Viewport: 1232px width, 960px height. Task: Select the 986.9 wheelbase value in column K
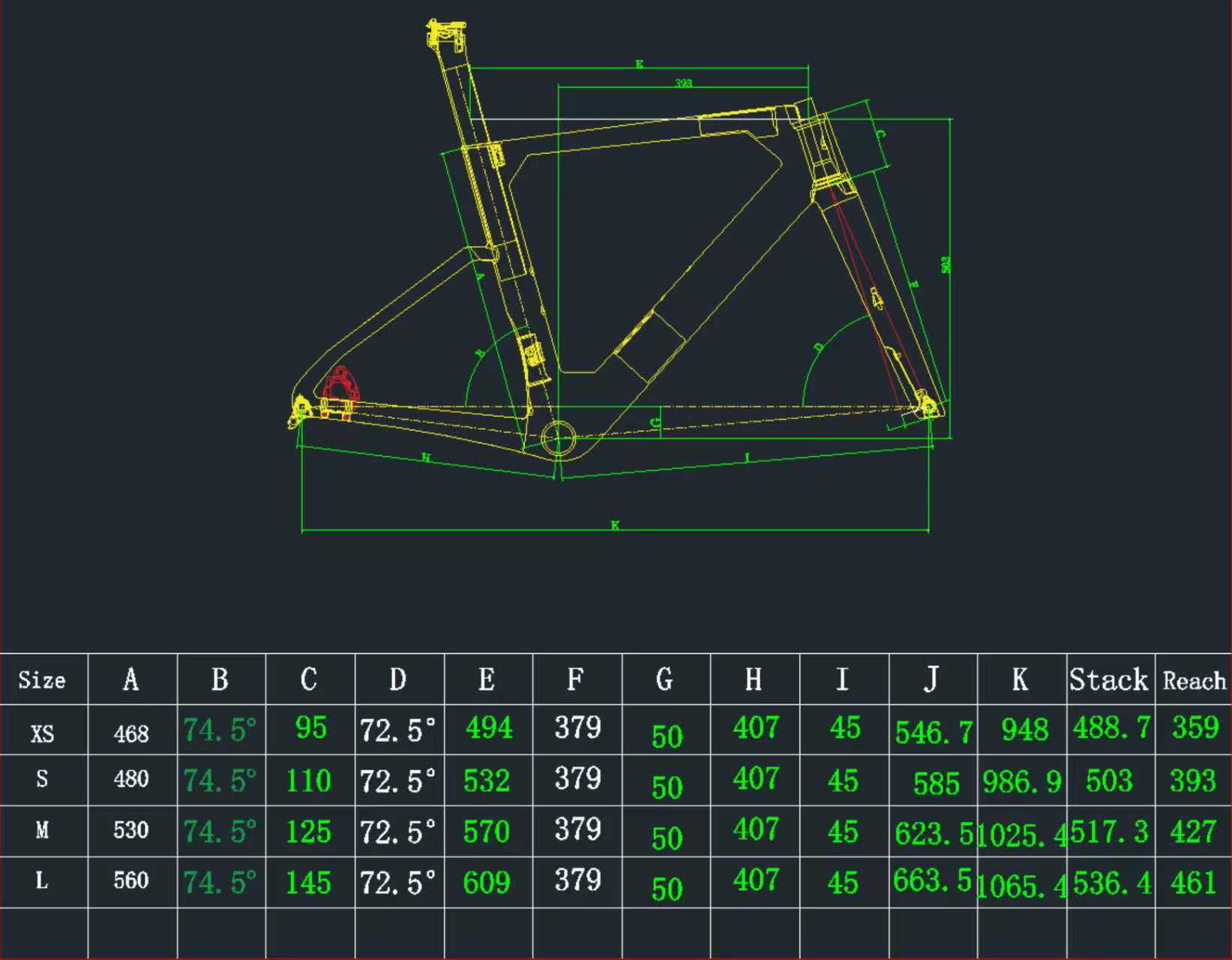(x=1021, y=783)
